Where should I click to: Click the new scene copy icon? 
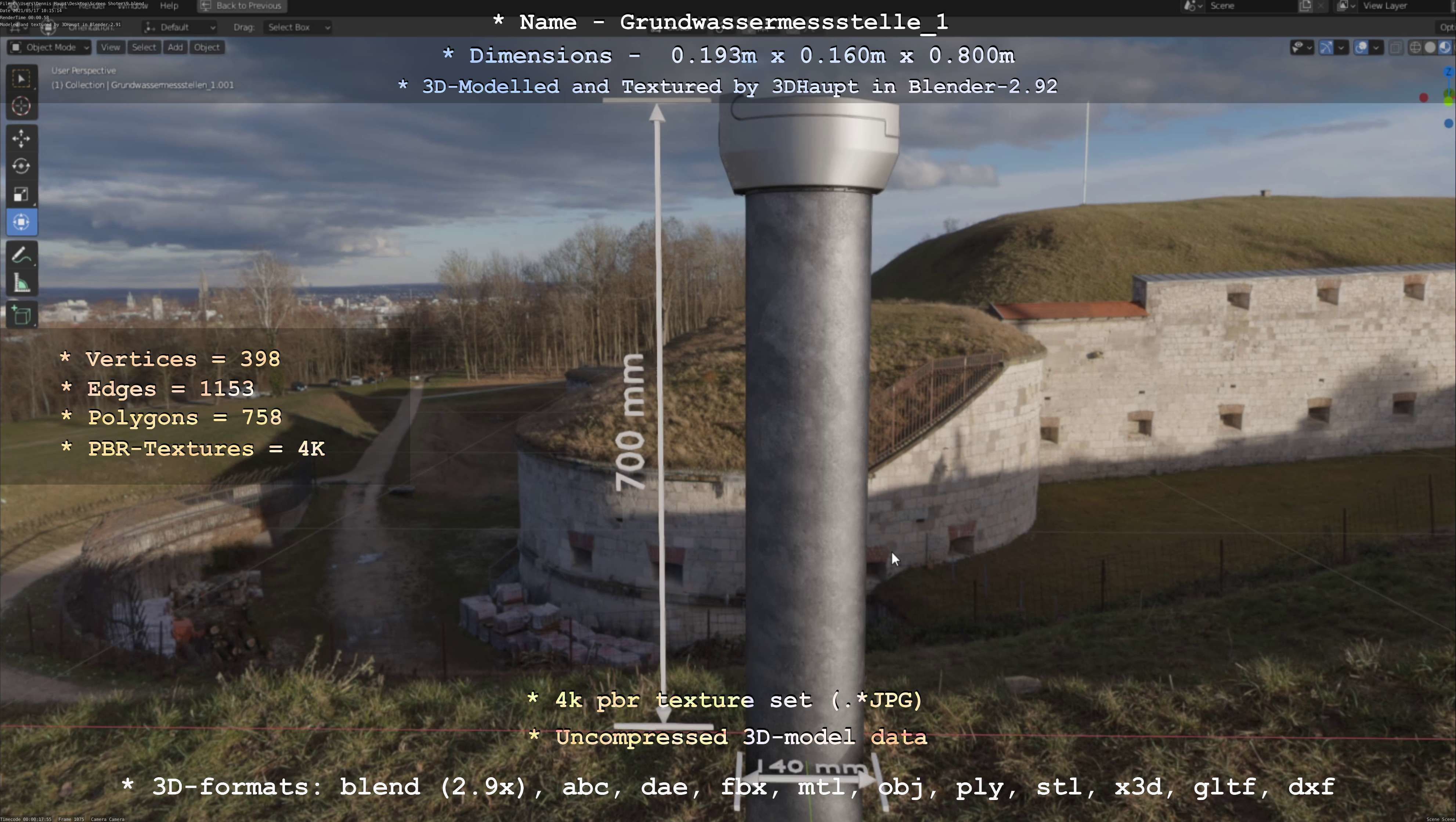coord(1305,6)
